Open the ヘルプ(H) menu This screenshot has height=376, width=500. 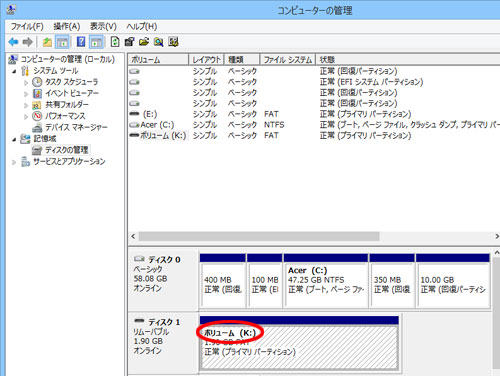[142, 26]
